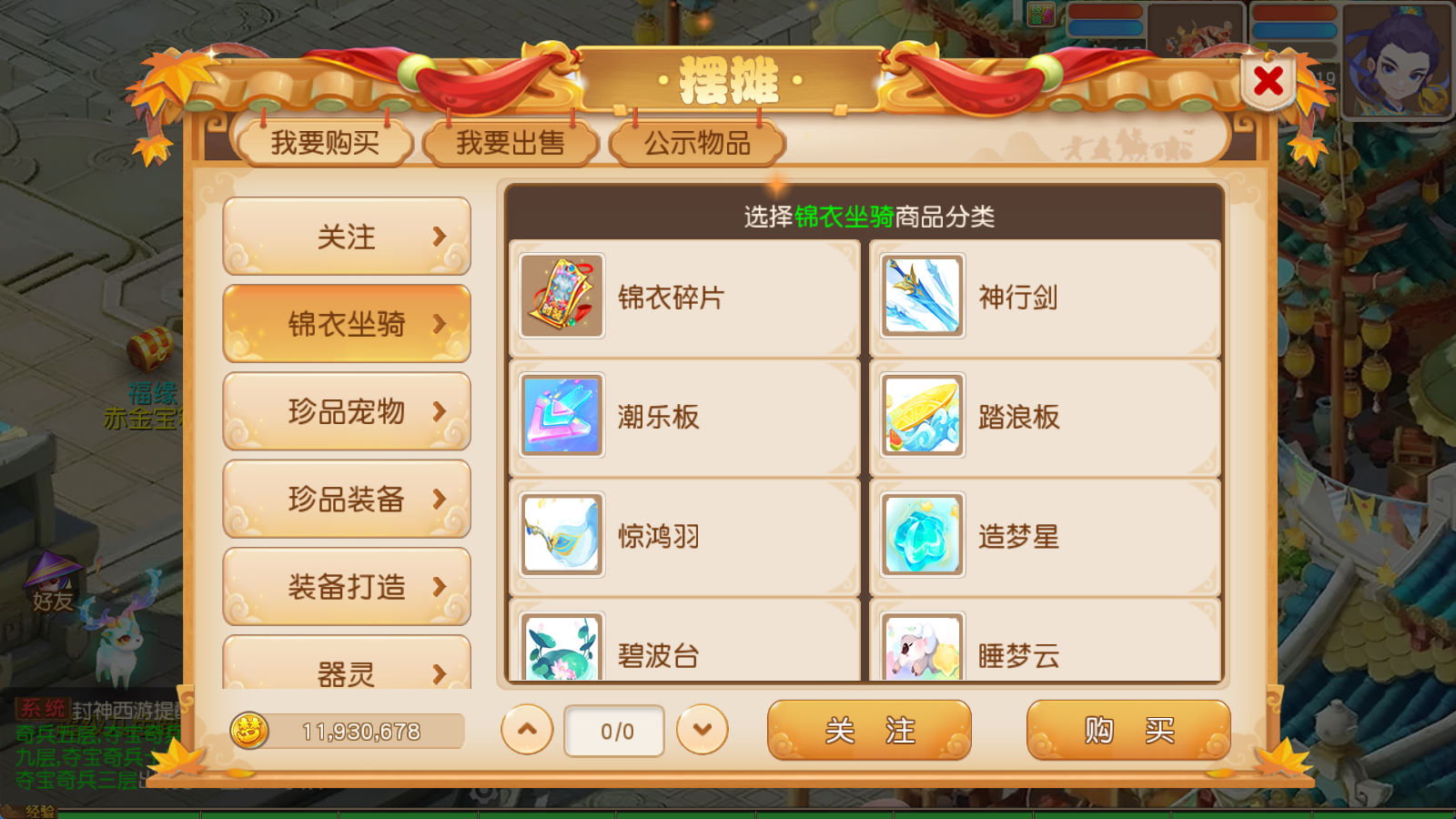Pick the 睡梦云 sheep cloud icon

922,646
